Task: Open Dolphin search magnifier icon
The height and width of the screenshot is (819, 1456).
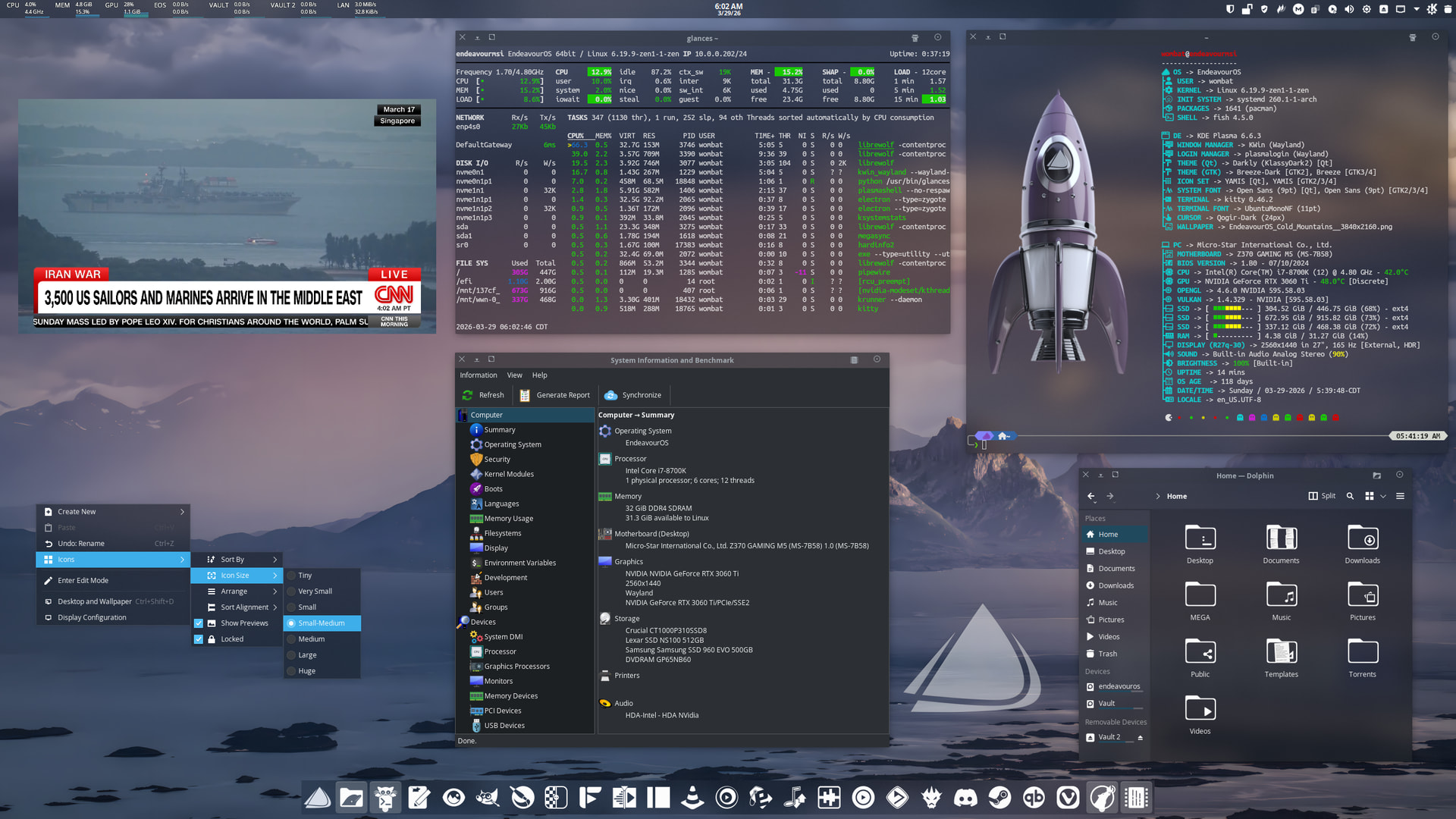Action: coord(1350,496)
